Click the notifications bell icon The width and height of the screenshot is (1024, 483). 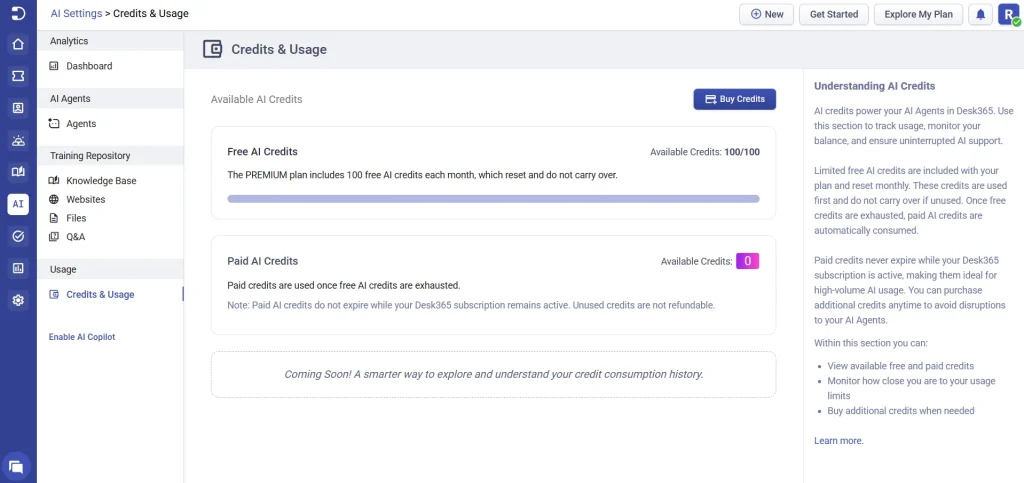coord(980,14)
